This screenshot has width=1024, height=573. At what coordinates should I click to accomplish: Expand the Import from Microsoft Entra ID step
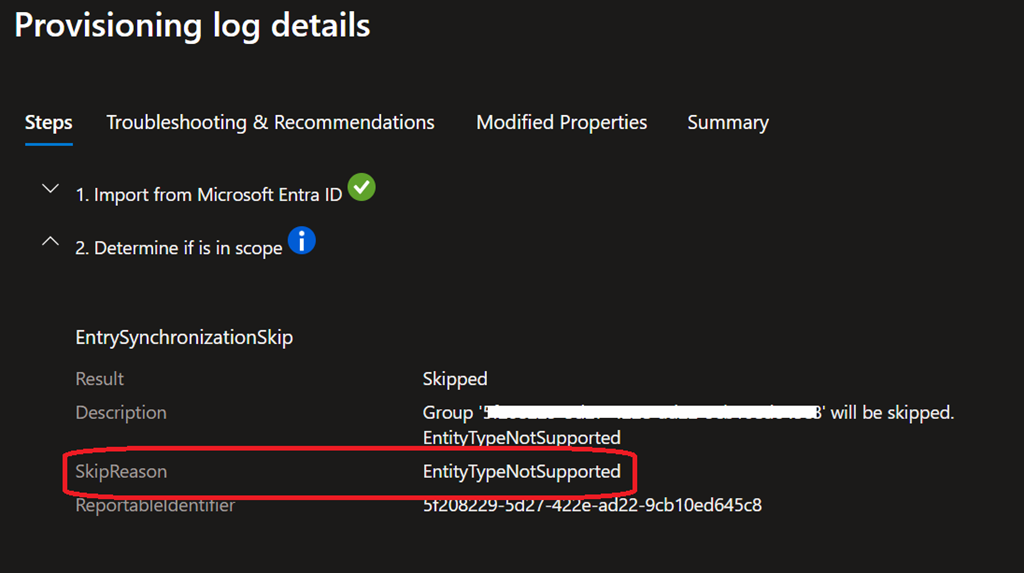tap(50, 190)
